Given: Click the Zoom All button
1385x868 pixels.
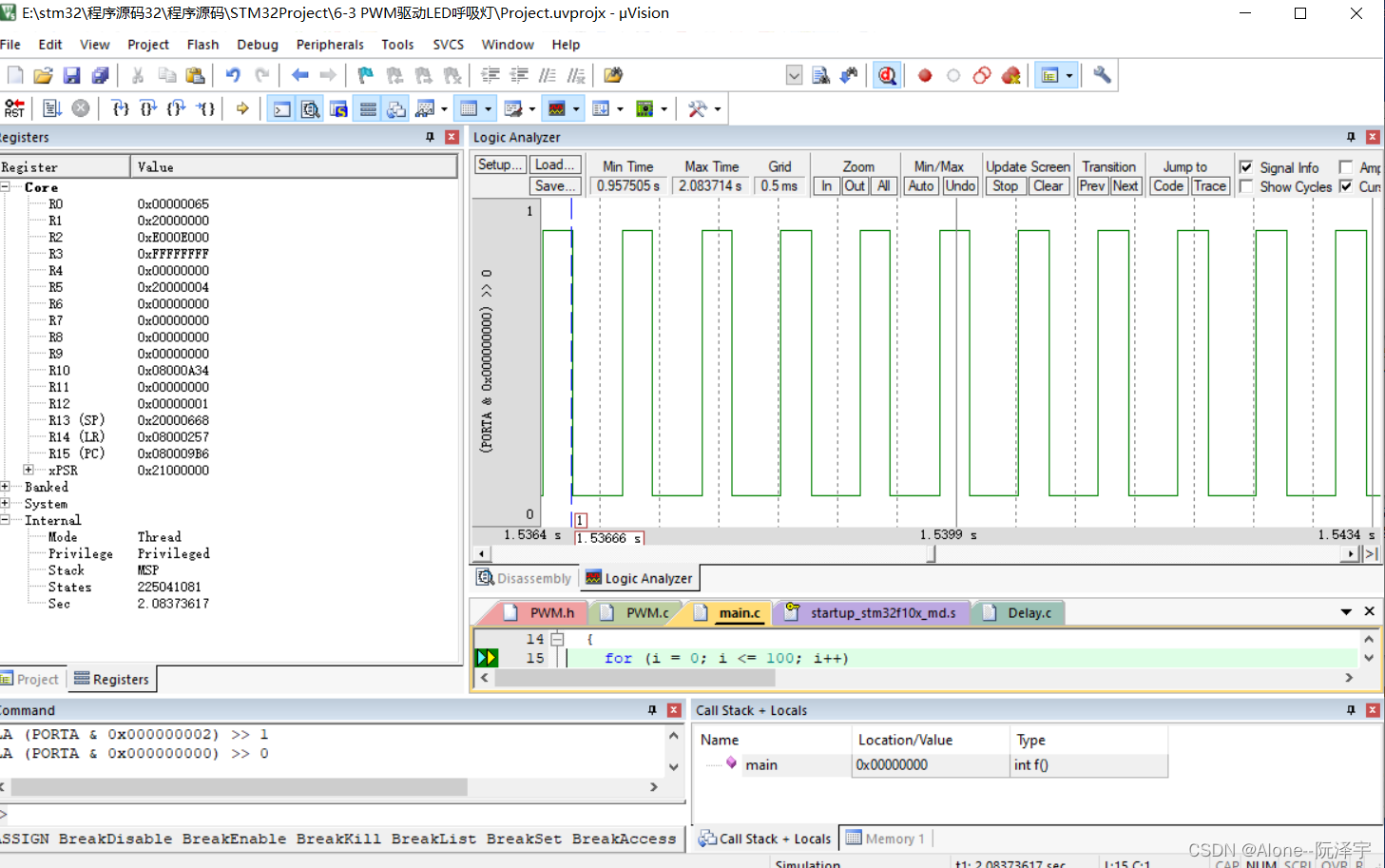Looking at the screenshot, I should click(883, 185).
